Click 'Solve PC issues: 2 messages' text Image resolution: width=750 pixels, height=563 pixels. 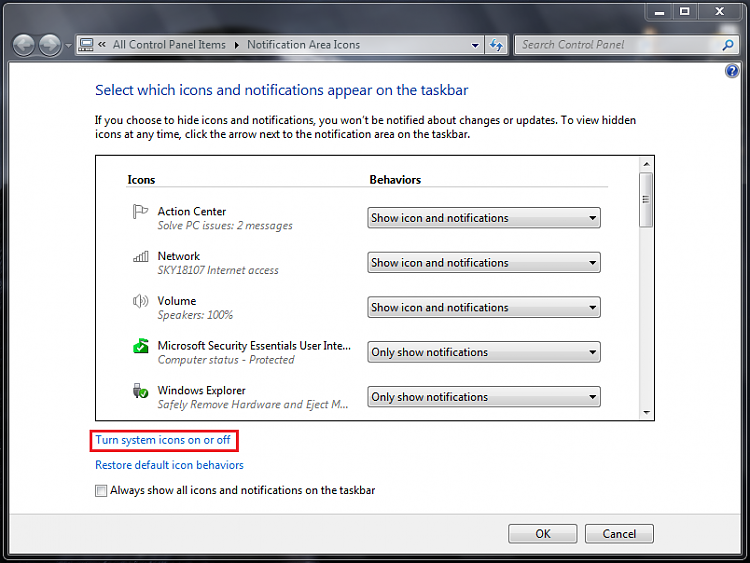(x=225, y=225)
